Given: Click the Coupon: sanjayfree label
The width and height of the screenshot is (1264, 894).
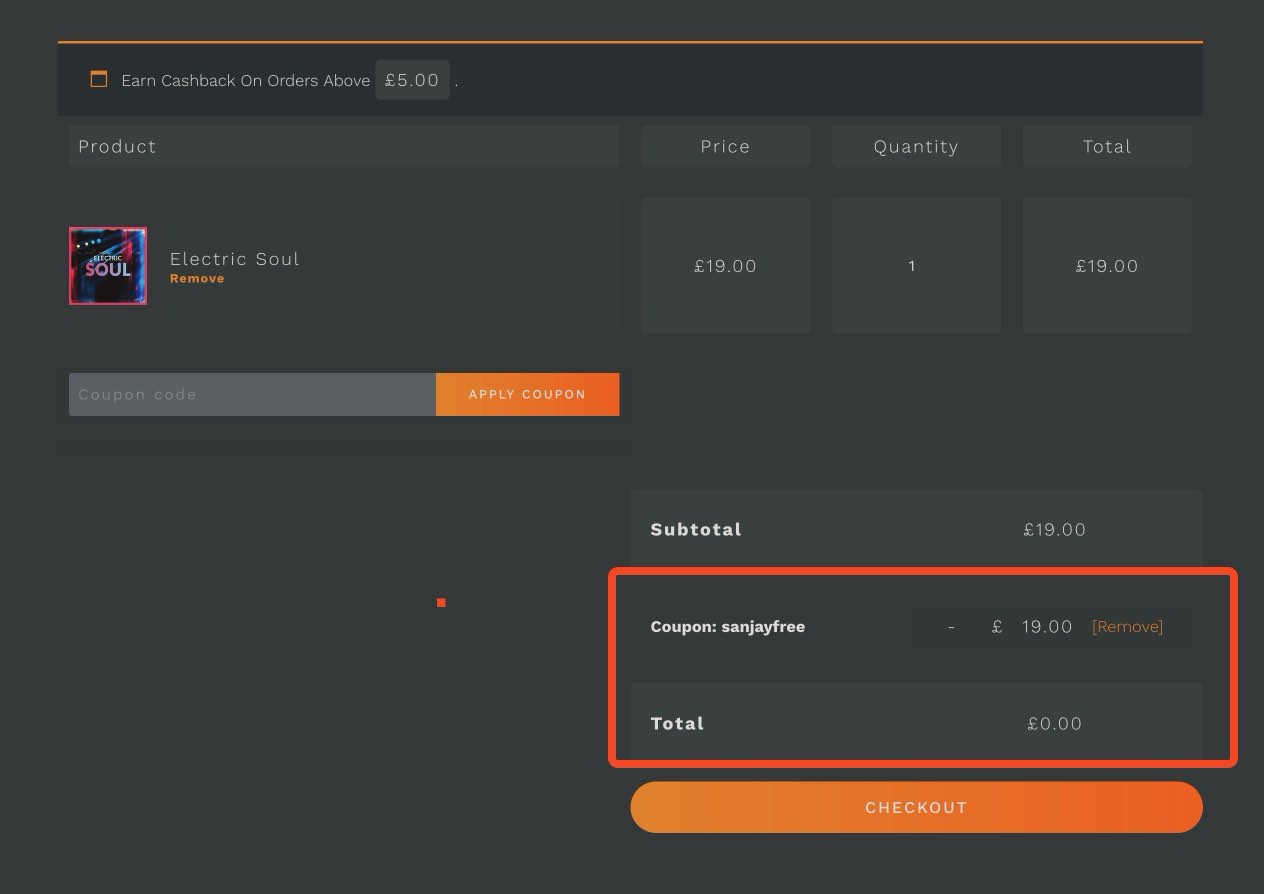Looking at the screenshot, I should [x=727, y=627].
